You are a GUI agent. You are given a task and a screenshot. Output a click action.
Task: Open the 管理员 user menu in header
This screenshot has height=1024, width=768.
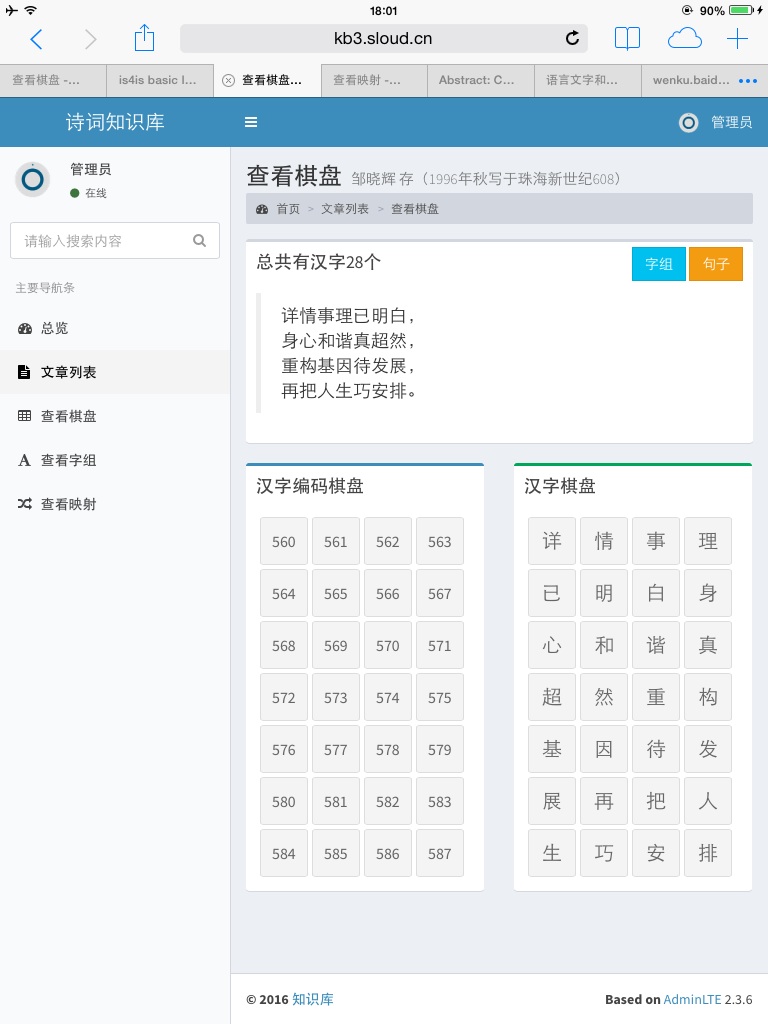point(716,122)
